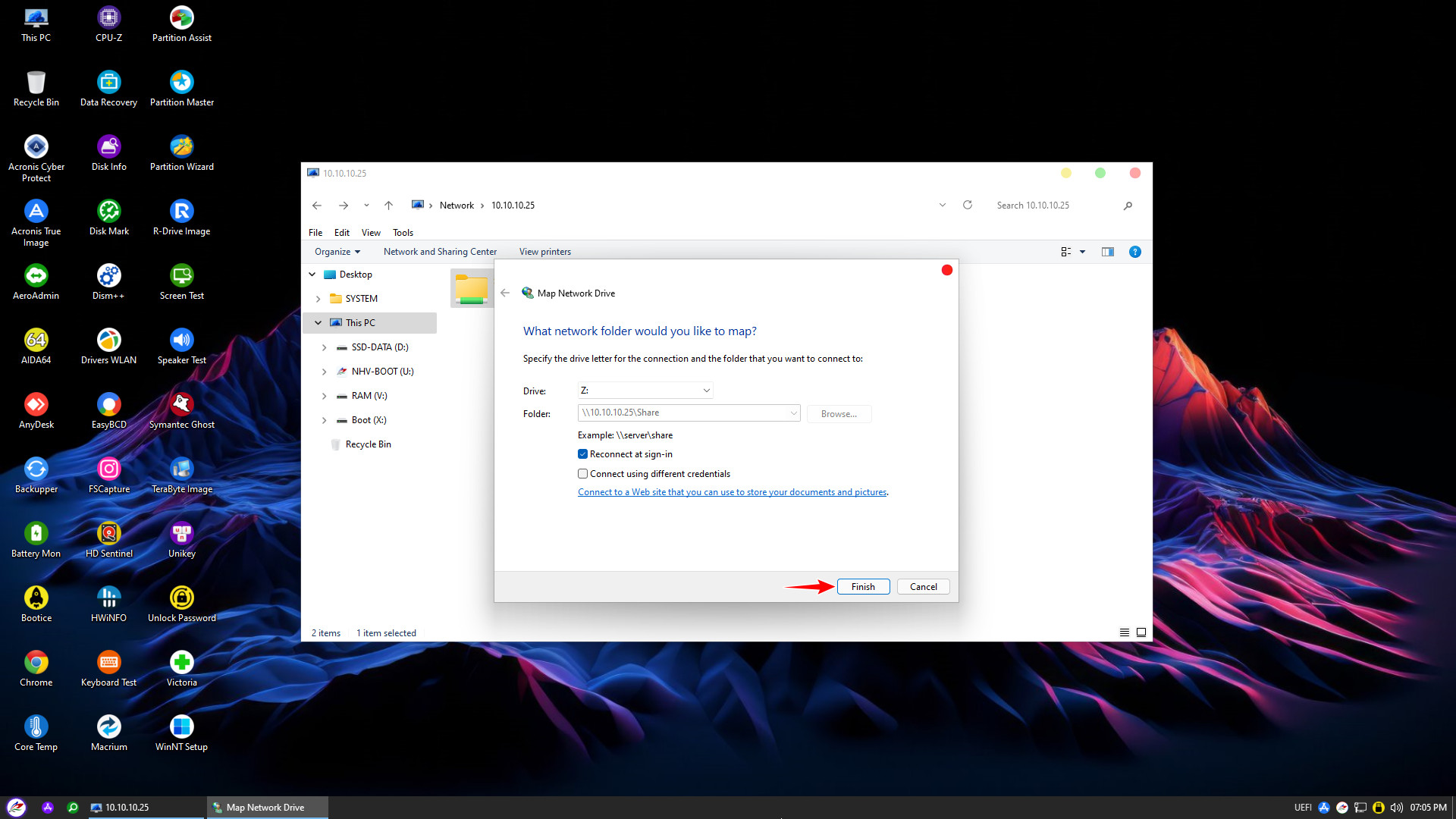Expand the Folder path dropdown arrow

[x=793, y=413]
